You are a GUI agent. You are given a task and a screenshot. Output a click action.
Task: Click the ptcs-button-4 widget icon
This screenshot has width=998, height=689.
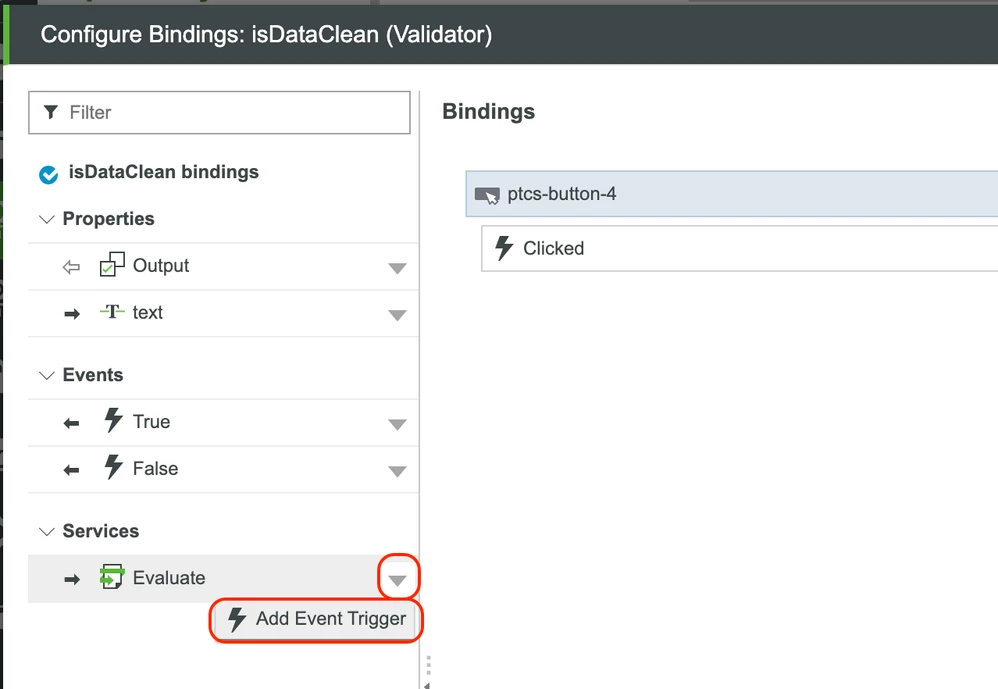[488, 195]
